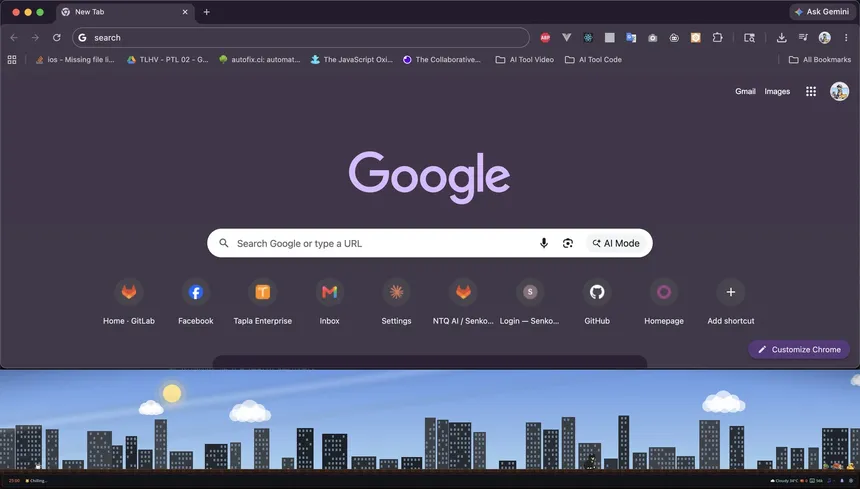The width and height of the screenshot is (860, 489).
Task: Open 'The Collaborative...' bookmark
Action: coord(442,59)
